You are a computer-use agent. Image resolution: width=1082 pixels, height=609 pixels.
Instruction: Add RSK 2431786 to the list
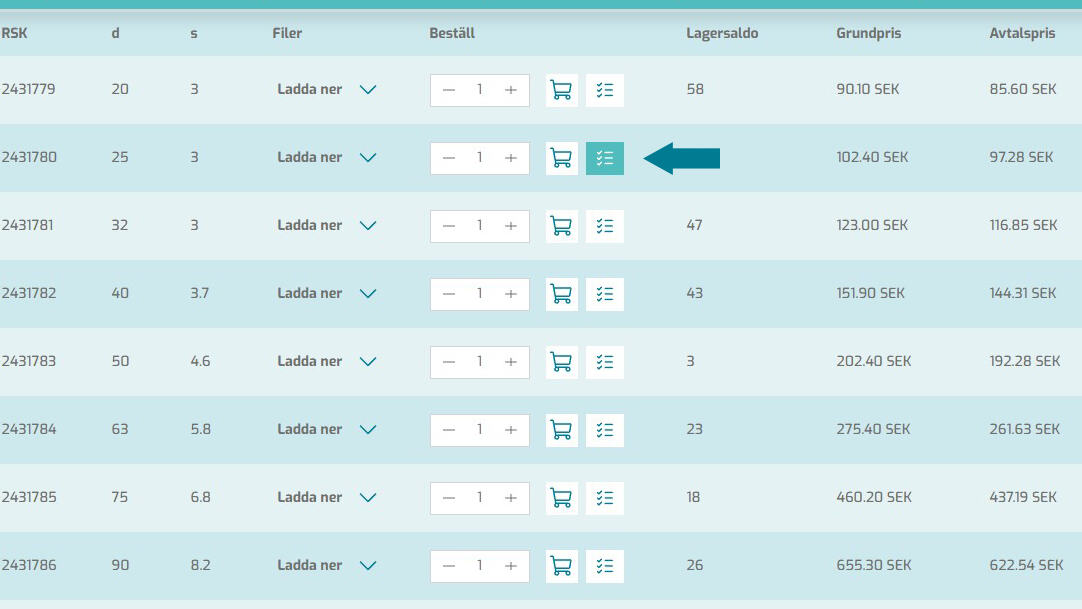click(x=604, y=566)
